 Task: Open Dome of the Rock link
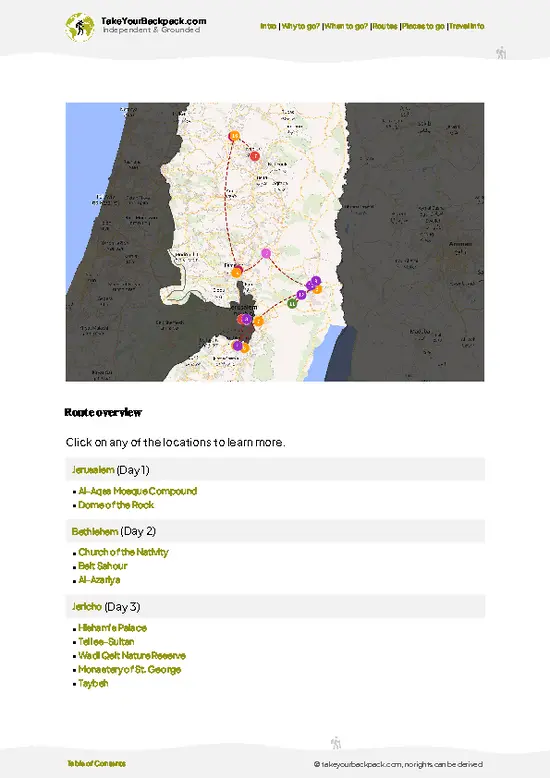(x=116, y=505)
